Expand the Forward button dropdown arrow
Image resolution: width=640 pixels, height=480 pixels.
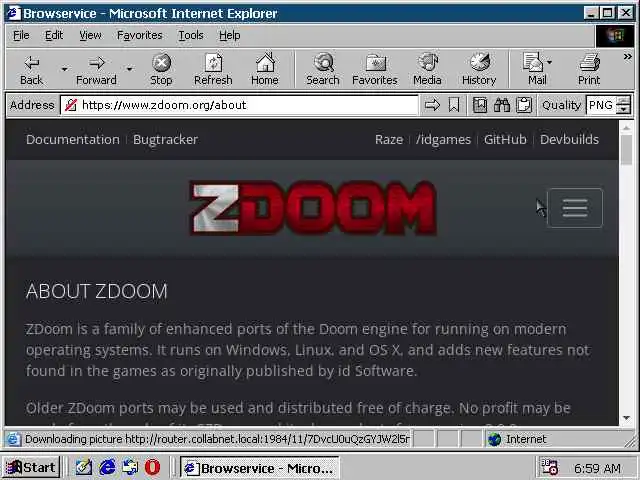click(x=129, y=70)
